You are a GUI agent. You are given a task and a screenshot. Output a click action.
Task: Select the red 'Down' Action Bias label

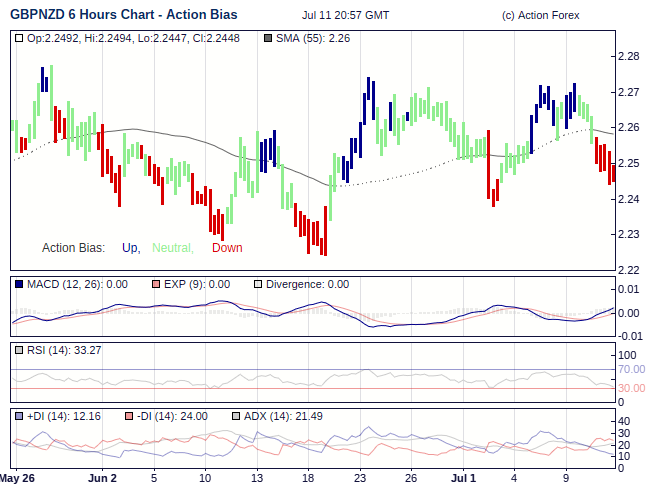227,248
